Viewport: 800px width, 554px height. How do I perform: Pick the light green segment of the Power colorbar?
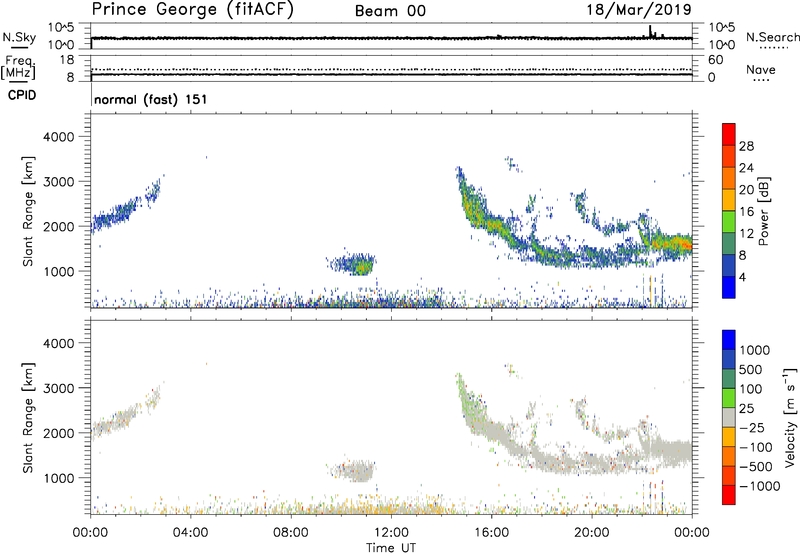point(729,222)
